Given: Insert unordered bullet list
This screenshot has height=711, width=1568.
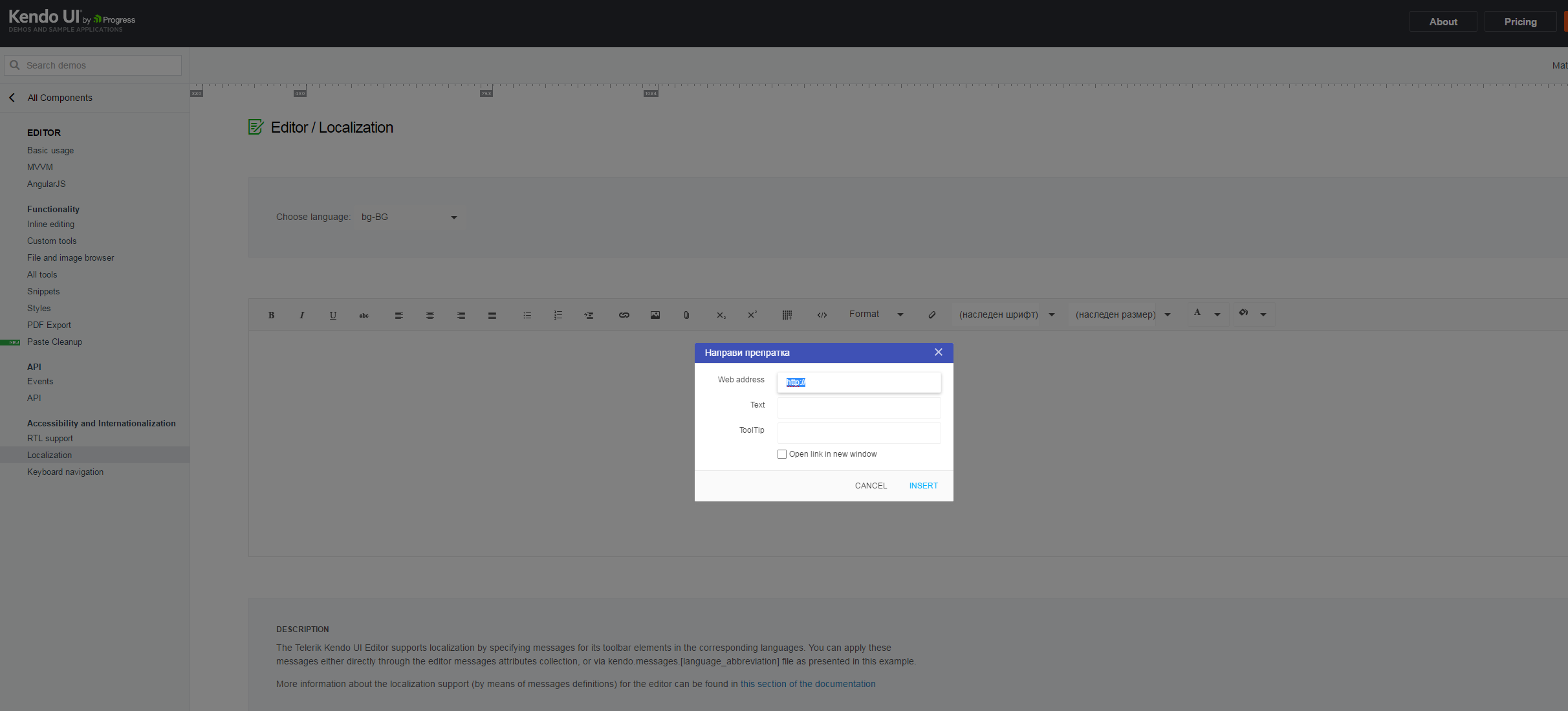Looking at the screenshot, I should coord(527,315).
